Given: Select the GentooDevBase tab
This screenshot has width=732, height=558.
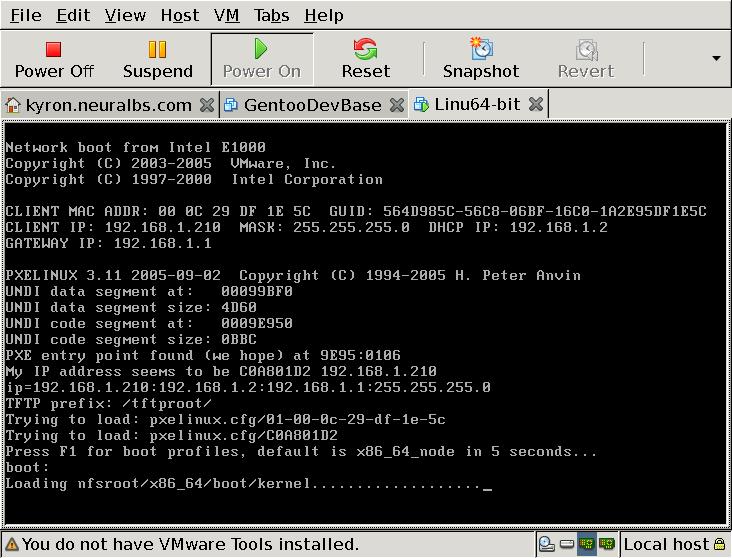Looking at the screenshot, I should (x=312, y=104).
